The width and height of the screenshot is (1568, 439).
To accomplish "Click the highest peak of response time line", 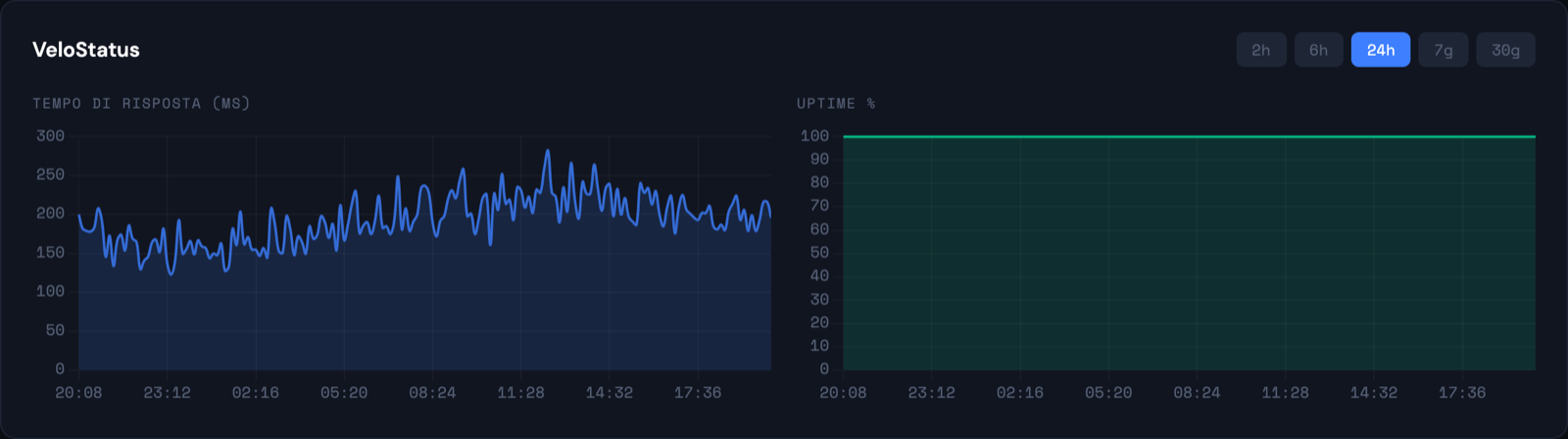I will (x=548, y=151).
